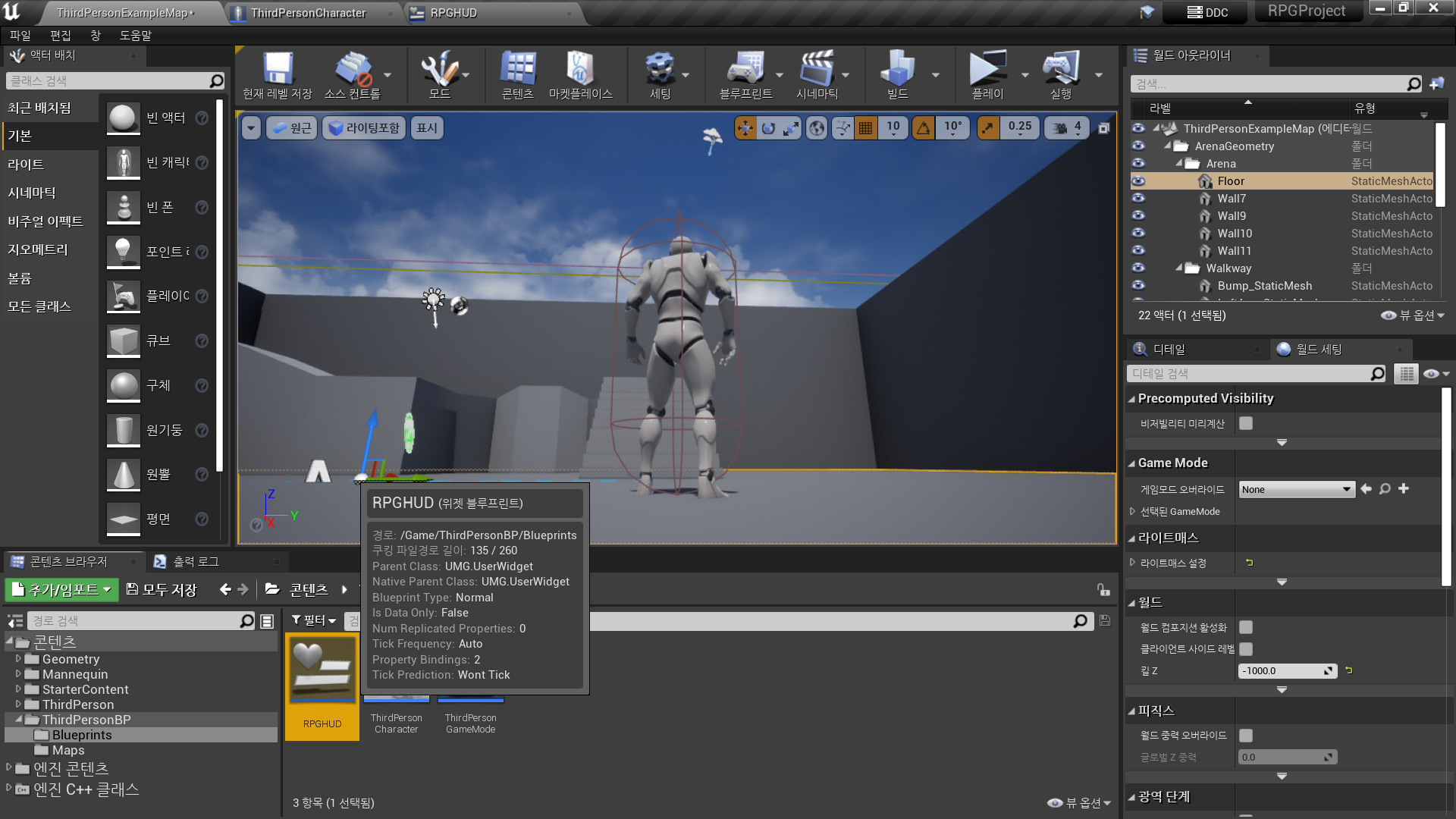Expand the Geometry folder in the content tree

pyautogui.click(x=19, y=659)
